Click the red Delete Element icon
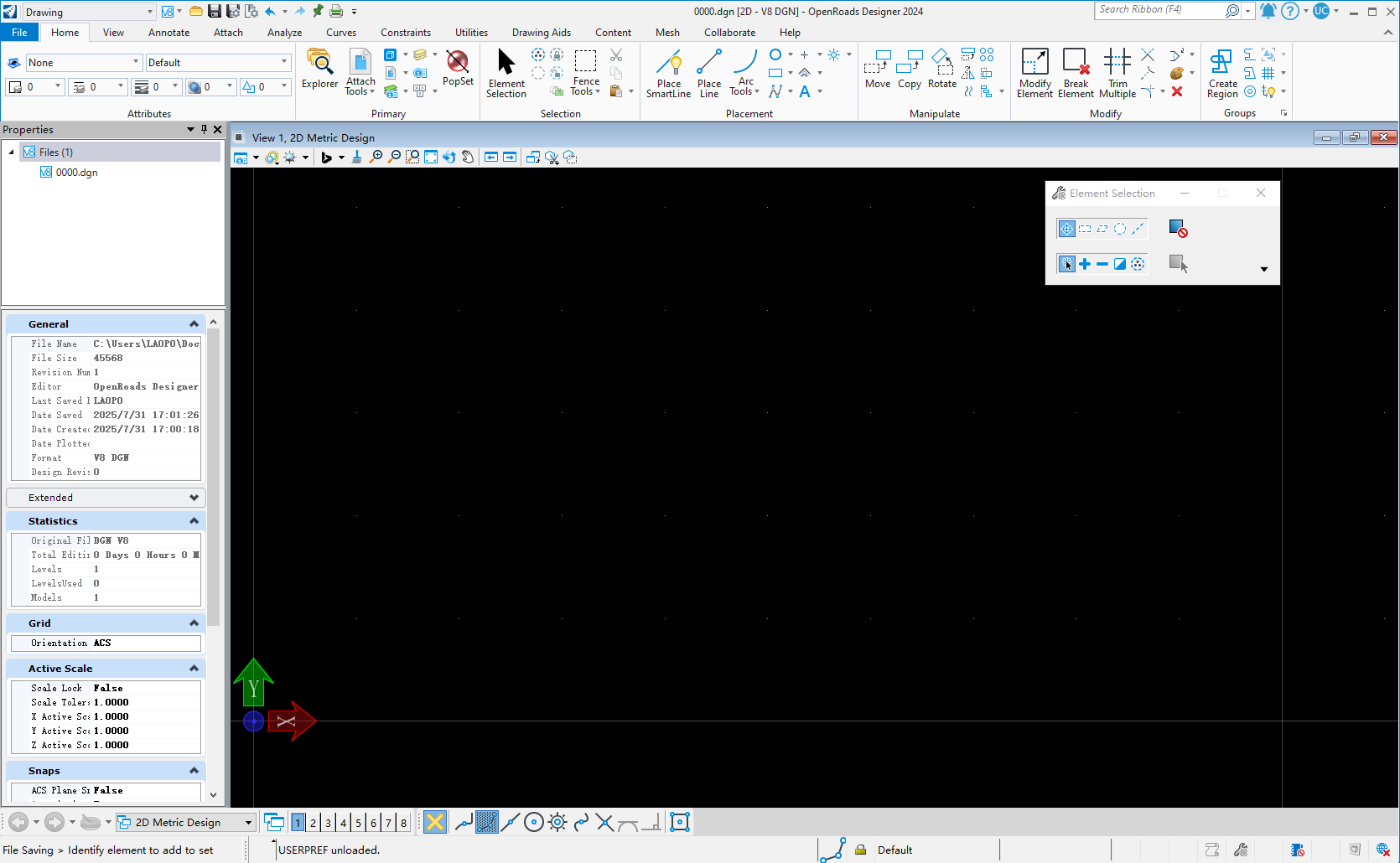The image size is (1400, 863). click(x=1177, y=91)
